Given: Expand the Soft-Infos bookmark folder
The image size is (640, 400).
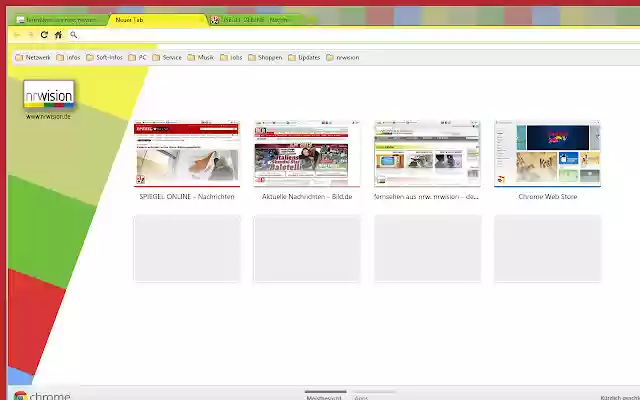Looking at the screenshot, I should [x=103, y=58].
